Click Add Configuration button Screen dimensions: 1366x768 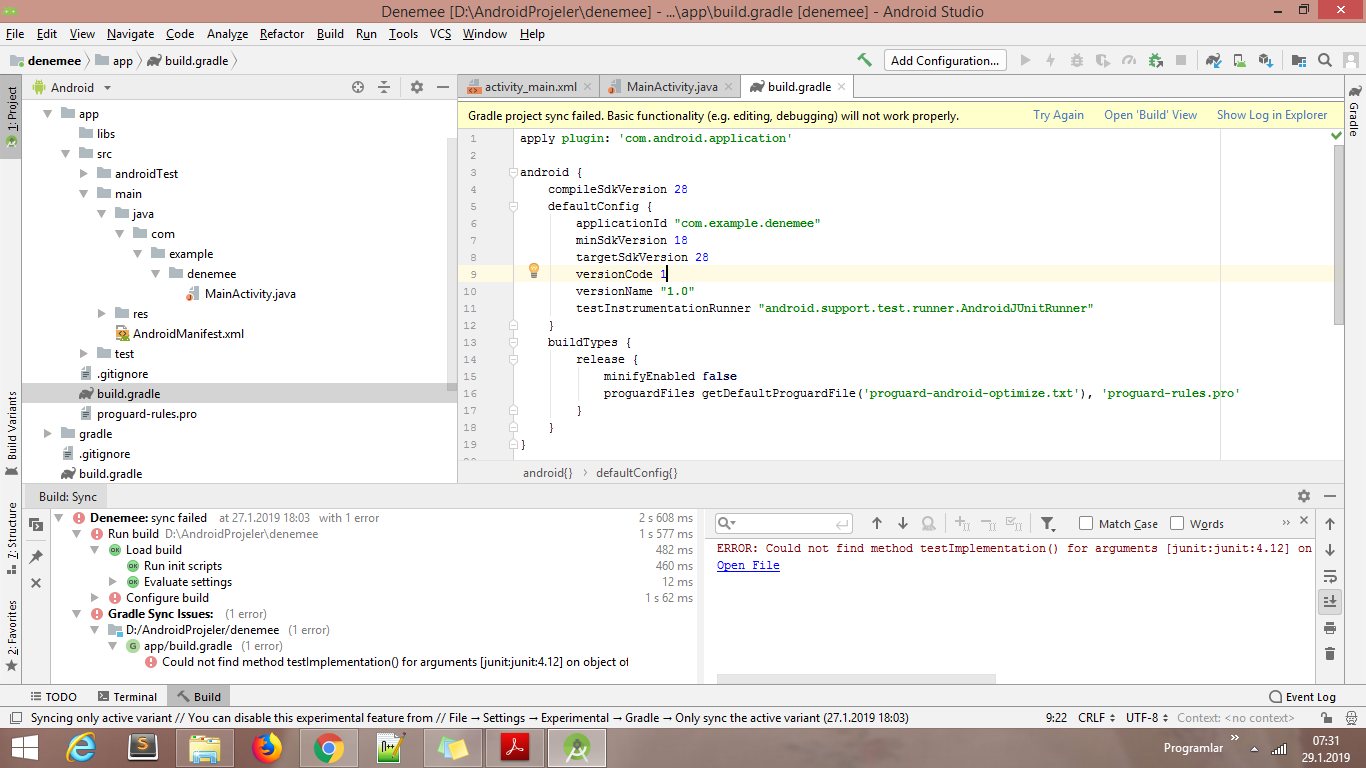(x=944, y=60)
